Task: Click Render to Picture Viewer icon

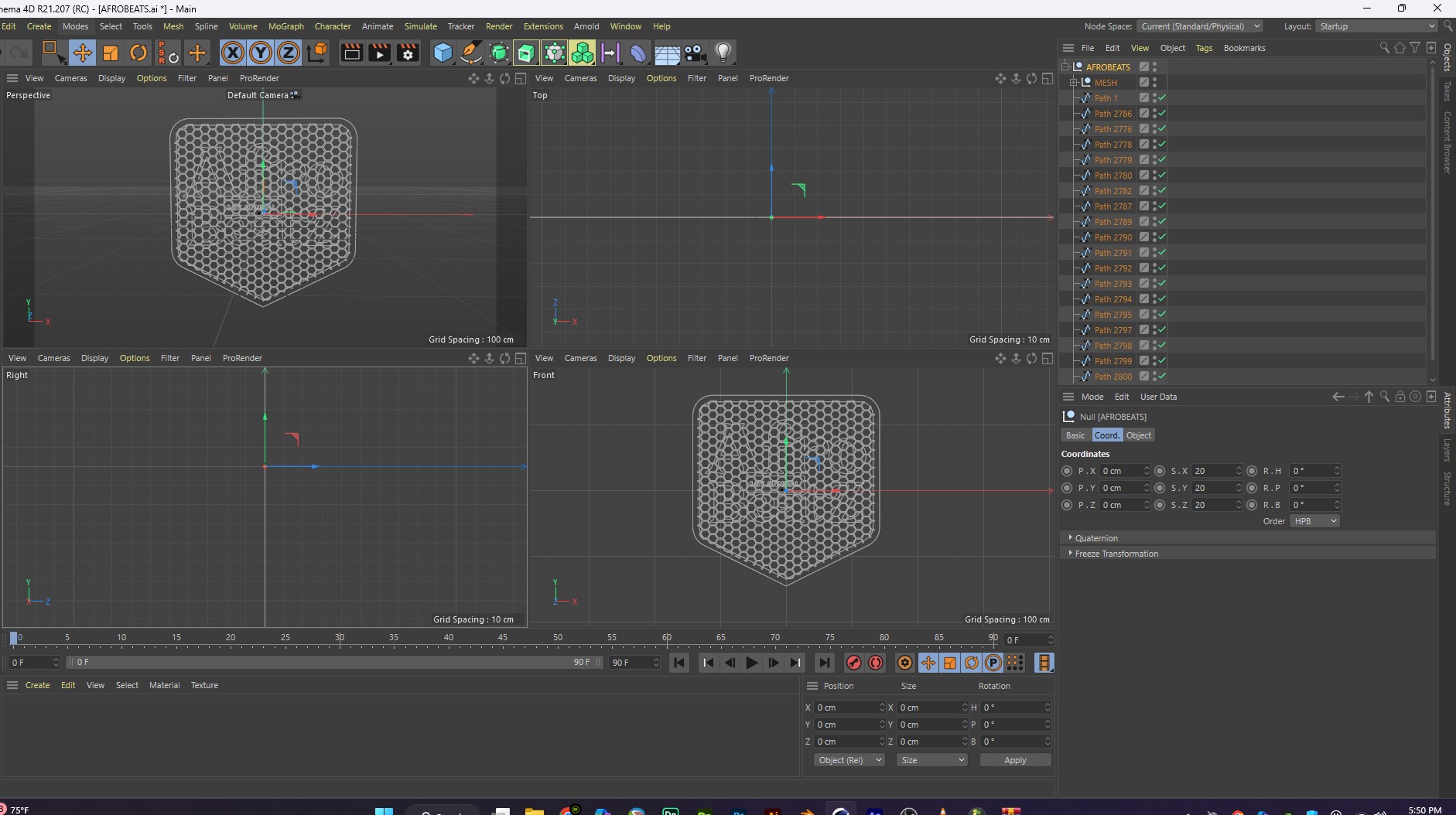Action: (379, 53)
